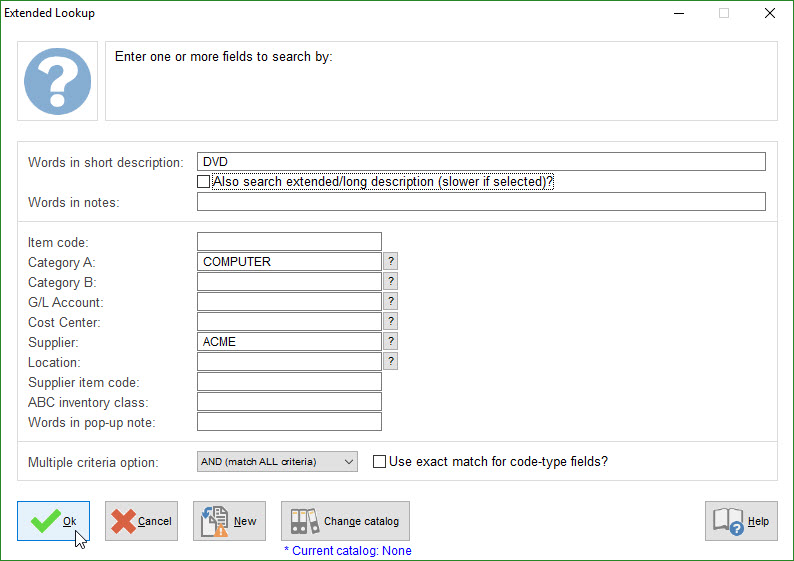Toggle exact match for code-type fields
The width and height of the screenshot is (794, 561).
[x=379, y=461]
